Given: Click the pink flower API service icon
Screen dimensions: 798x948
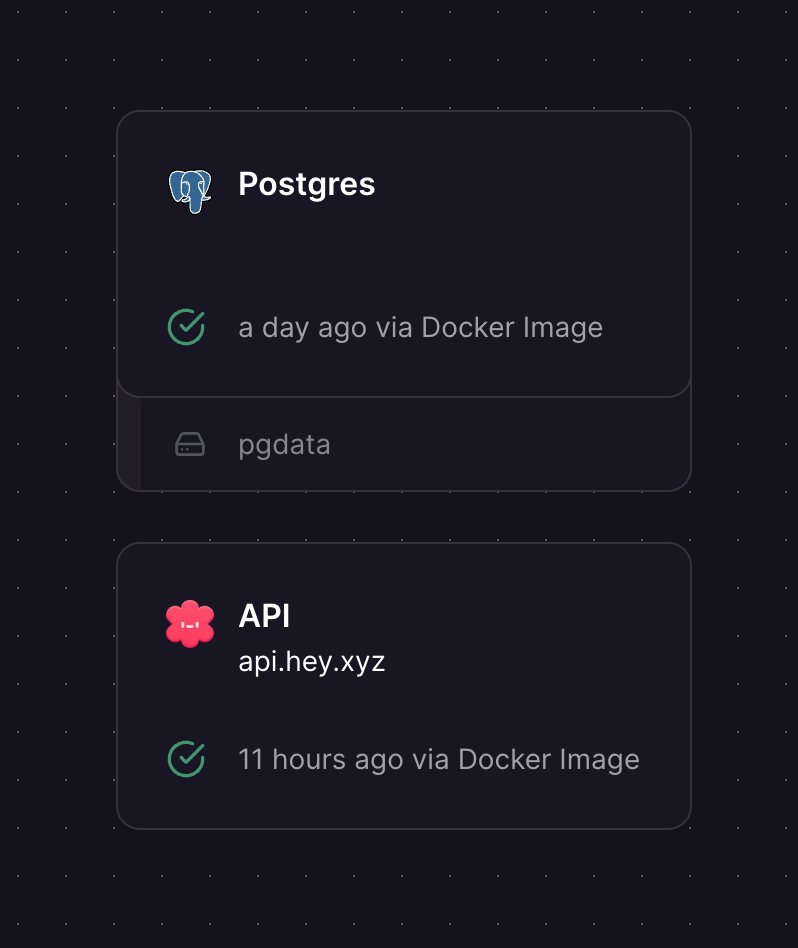Looking at the screenshot, I should coord(190,624).
